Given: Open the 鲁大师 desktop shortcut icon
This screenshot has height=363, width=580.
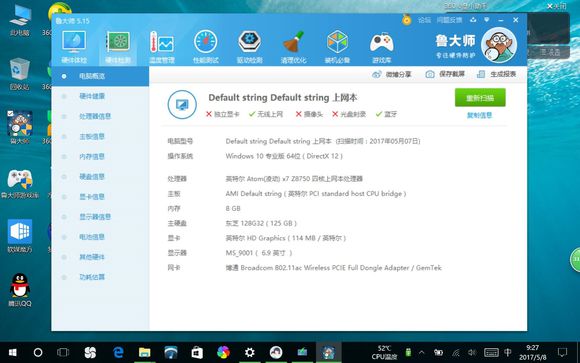Looking at the screenshot, I should (20, 127).
